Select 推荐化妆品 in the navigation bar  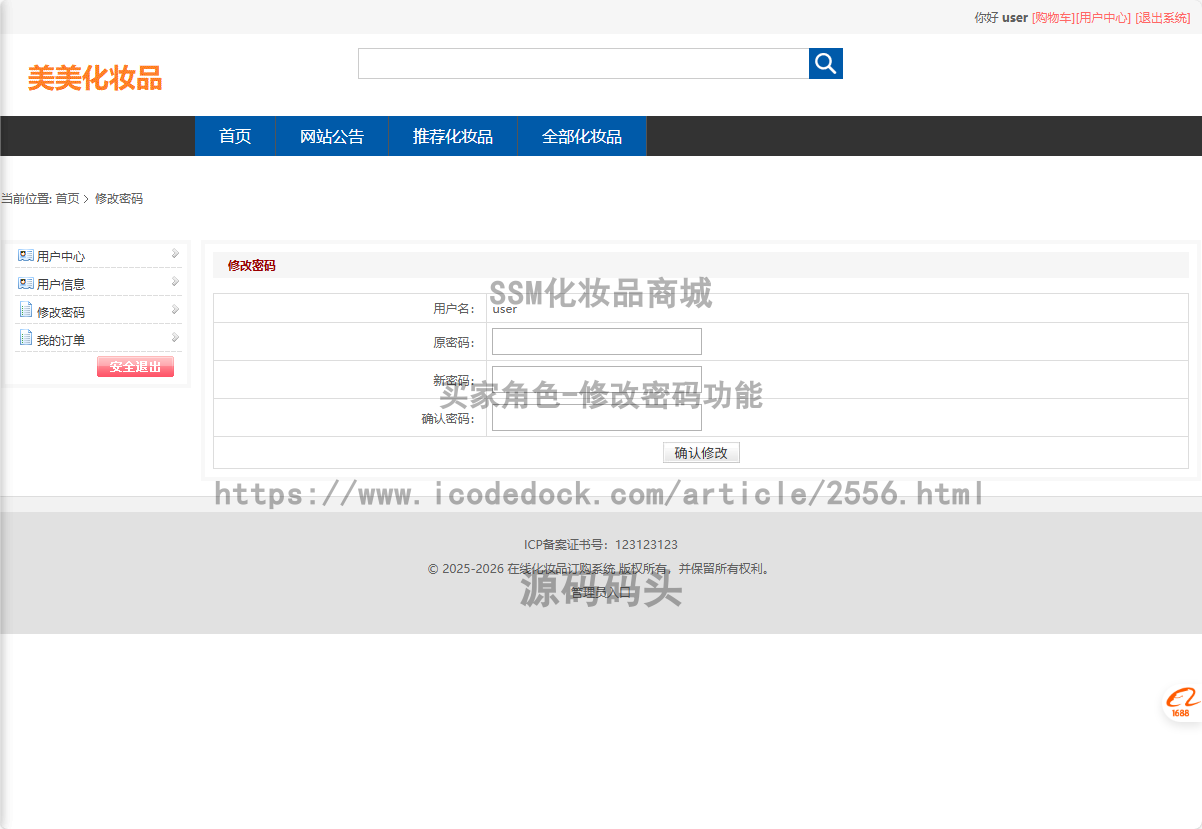pyautogui.click(x=453, y=137)
